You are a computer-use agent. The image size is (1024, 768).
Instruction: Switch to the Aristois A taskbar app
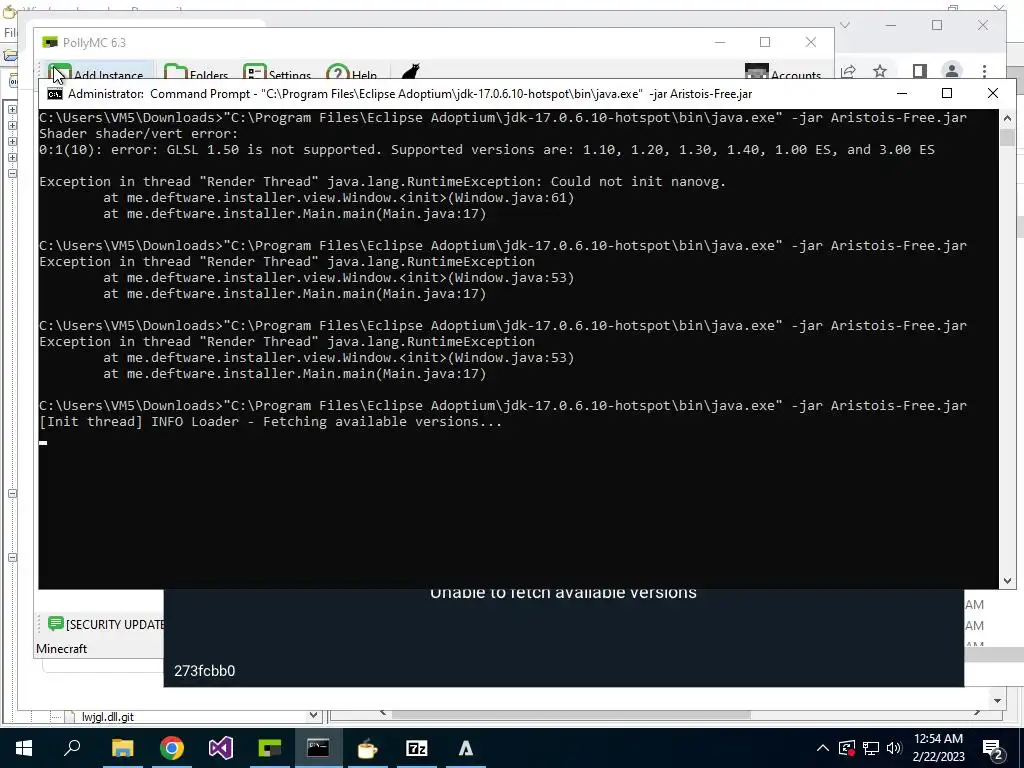(466, 748)
